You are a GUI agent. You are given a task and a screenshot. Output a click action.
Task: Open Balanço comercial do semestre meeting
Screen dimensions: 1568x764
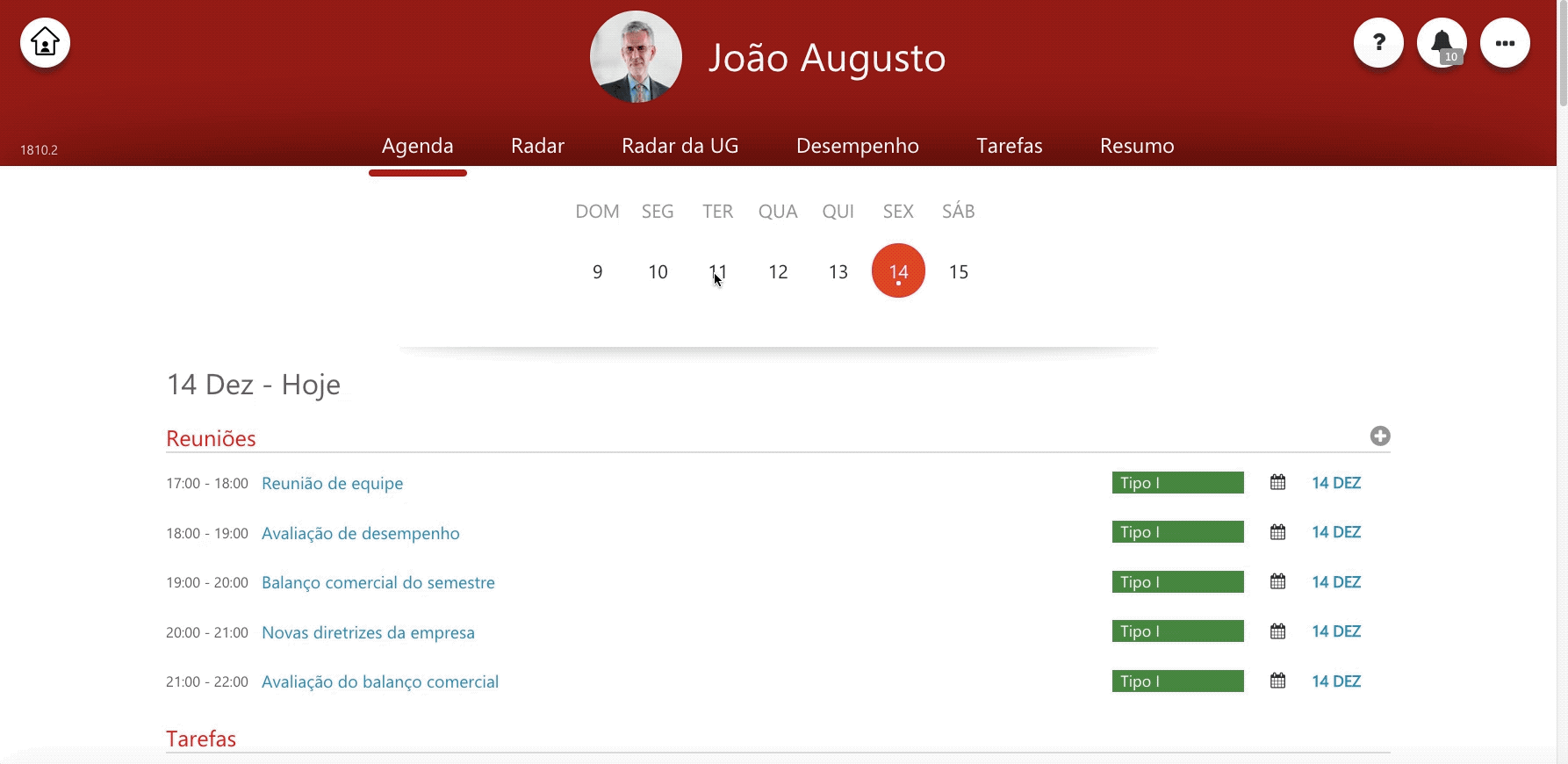[x=378, y=582]
